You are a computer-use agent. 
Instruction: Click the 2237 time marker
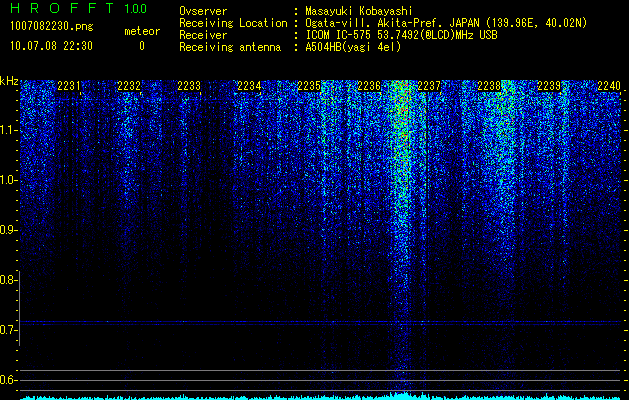(x=429, y=86)
